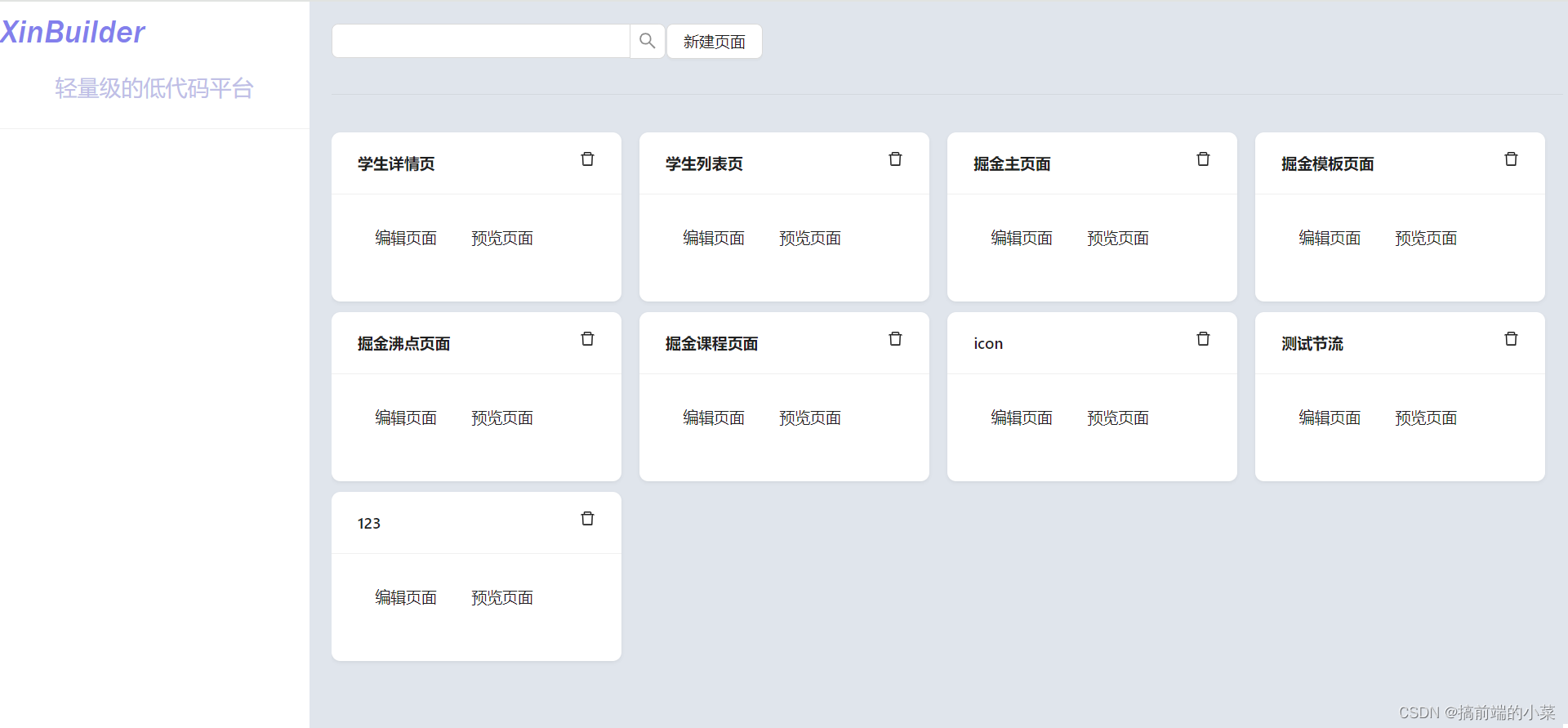Open 编辑页面 for 掘金课程页面

click(x=714, y=418)
